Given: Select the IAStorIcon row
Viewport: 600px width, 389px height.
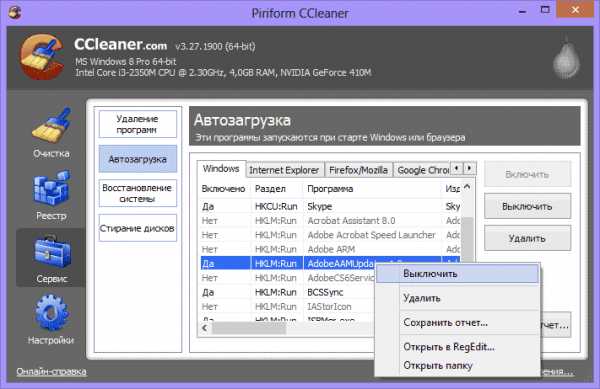Looking at the screenshot, I should pos(288,307).
